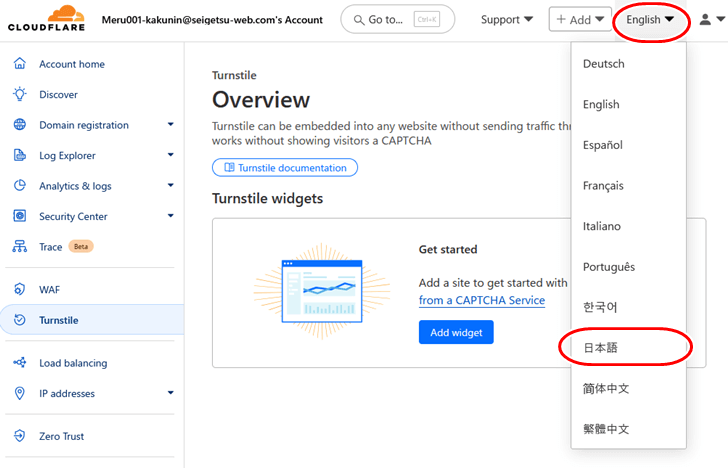Click the Add widget button
The width and height of the screenshot is (728, 468).
point(456,332)
